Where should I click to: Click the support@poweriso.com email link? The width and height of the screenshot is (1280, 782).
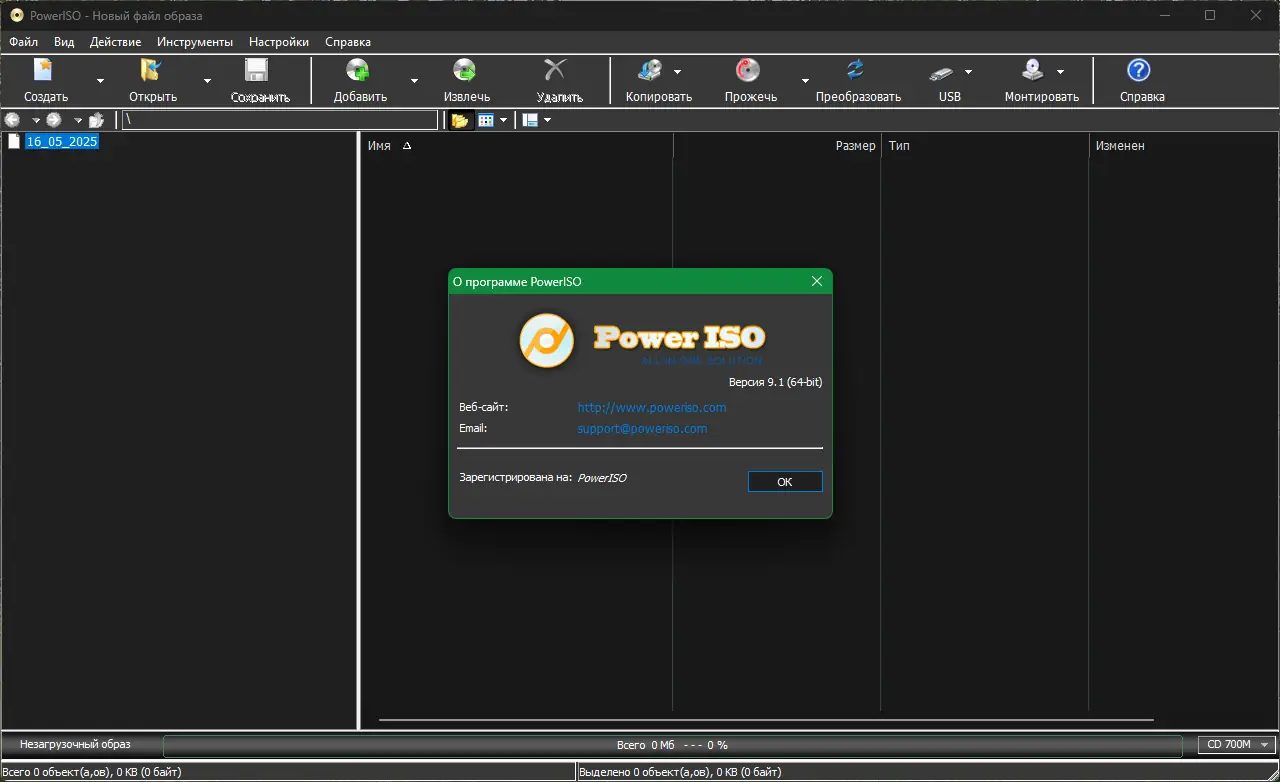coord(642,429)
